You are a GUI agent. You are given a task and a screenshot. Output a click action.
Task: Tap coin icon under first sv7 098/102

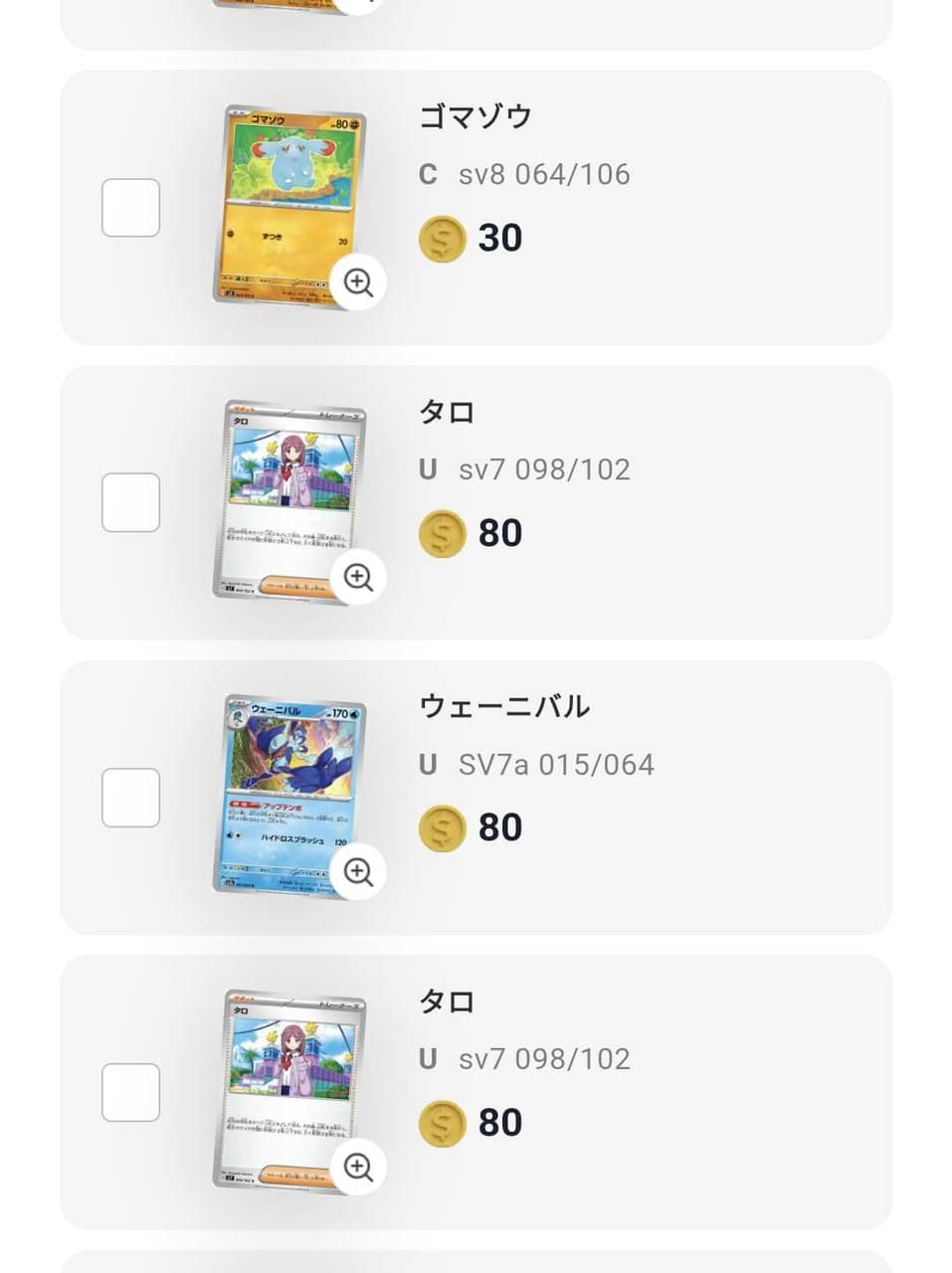pyautogui.click(x=443, y=533)
